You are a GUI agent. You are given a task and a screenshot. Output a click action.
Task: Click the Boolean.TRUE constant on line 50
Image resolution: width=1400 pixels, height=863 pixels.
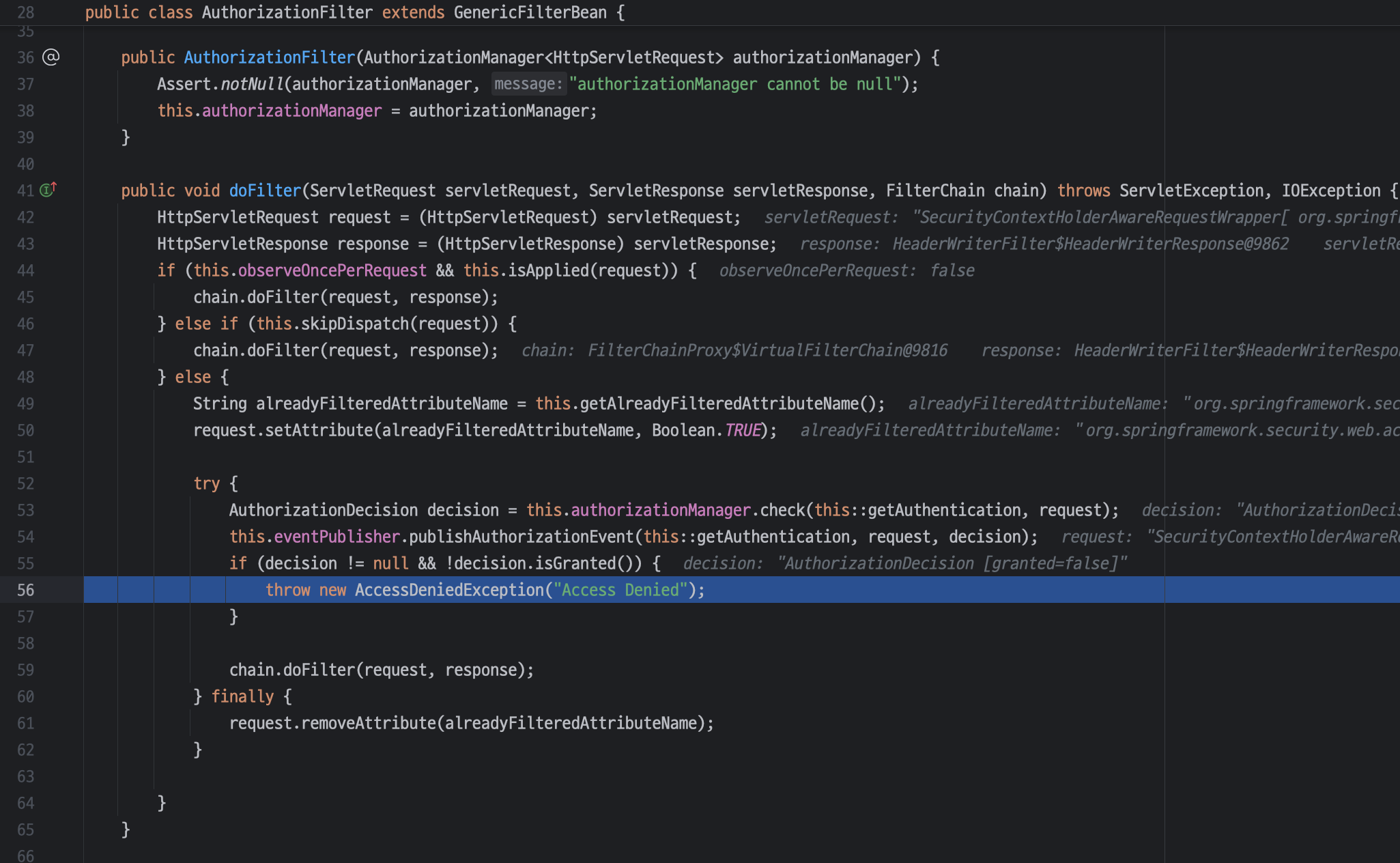click(742, 430)
